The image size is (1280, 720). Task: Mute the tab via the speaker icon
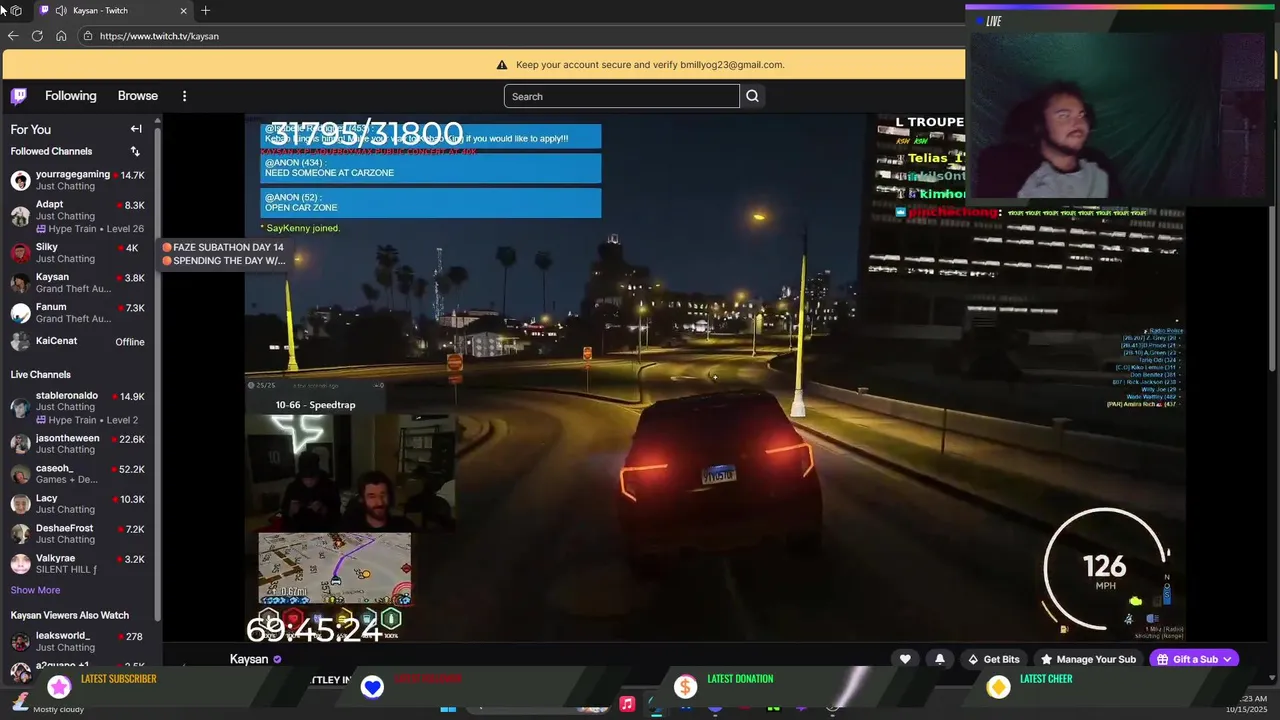click(62, 10)
